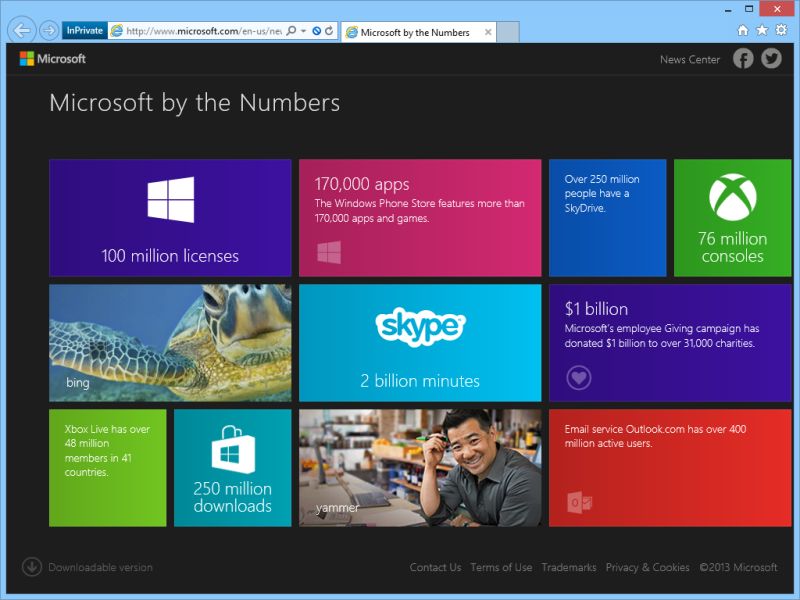Image resolution: width=800 pixels, height=600 pixels.
Task: Click the ©2013 Microsoft text
Action: pyautogui.click(x=738, y=567)
